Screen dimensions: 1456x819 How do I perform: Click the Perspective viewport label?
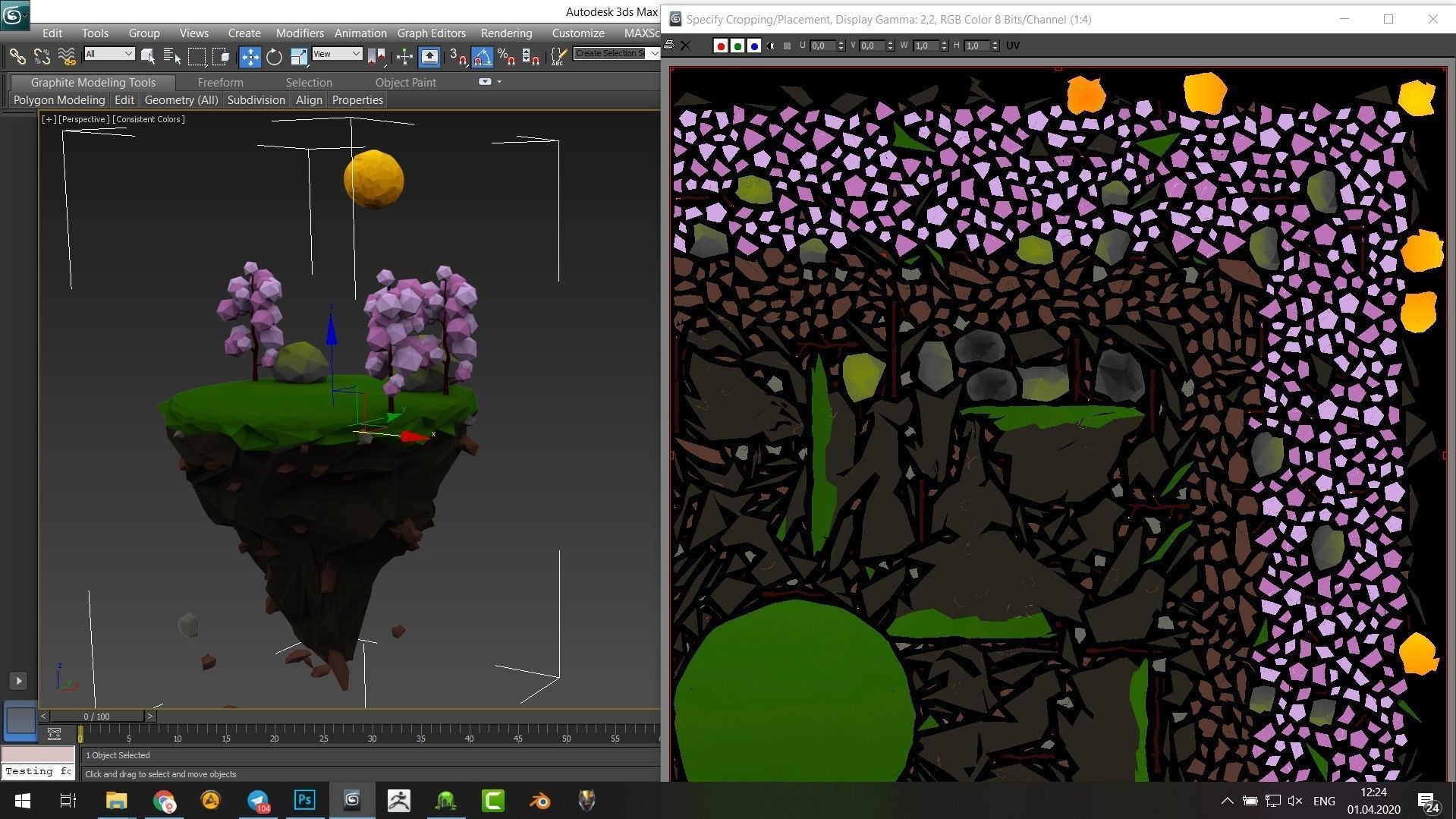pyautogui.click(x=84, y=119)
